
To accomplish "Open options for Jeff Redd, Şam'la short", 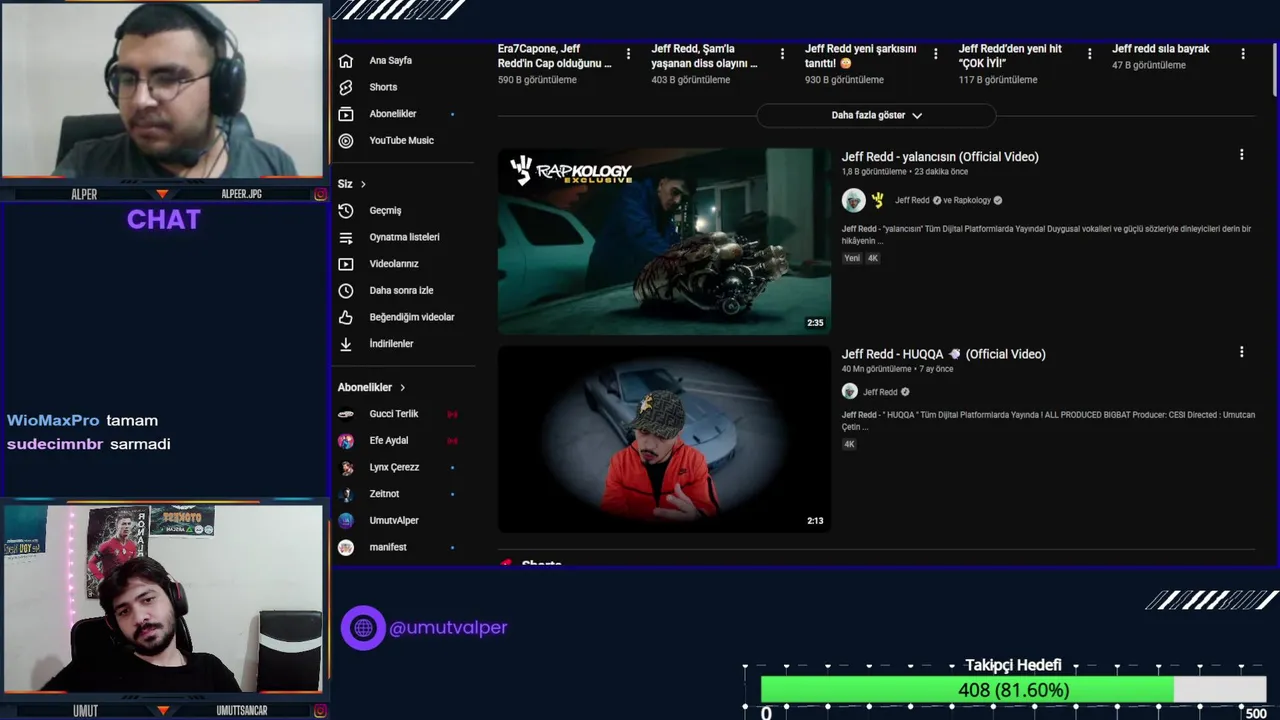I will pos(782,54).
